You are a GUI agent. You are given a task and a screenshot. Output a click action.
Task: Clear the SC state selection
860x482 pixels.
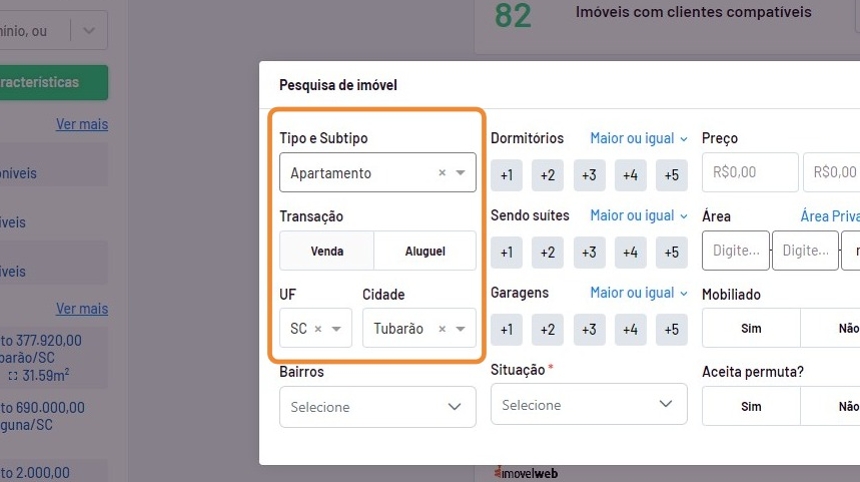[x=318, y=329]
